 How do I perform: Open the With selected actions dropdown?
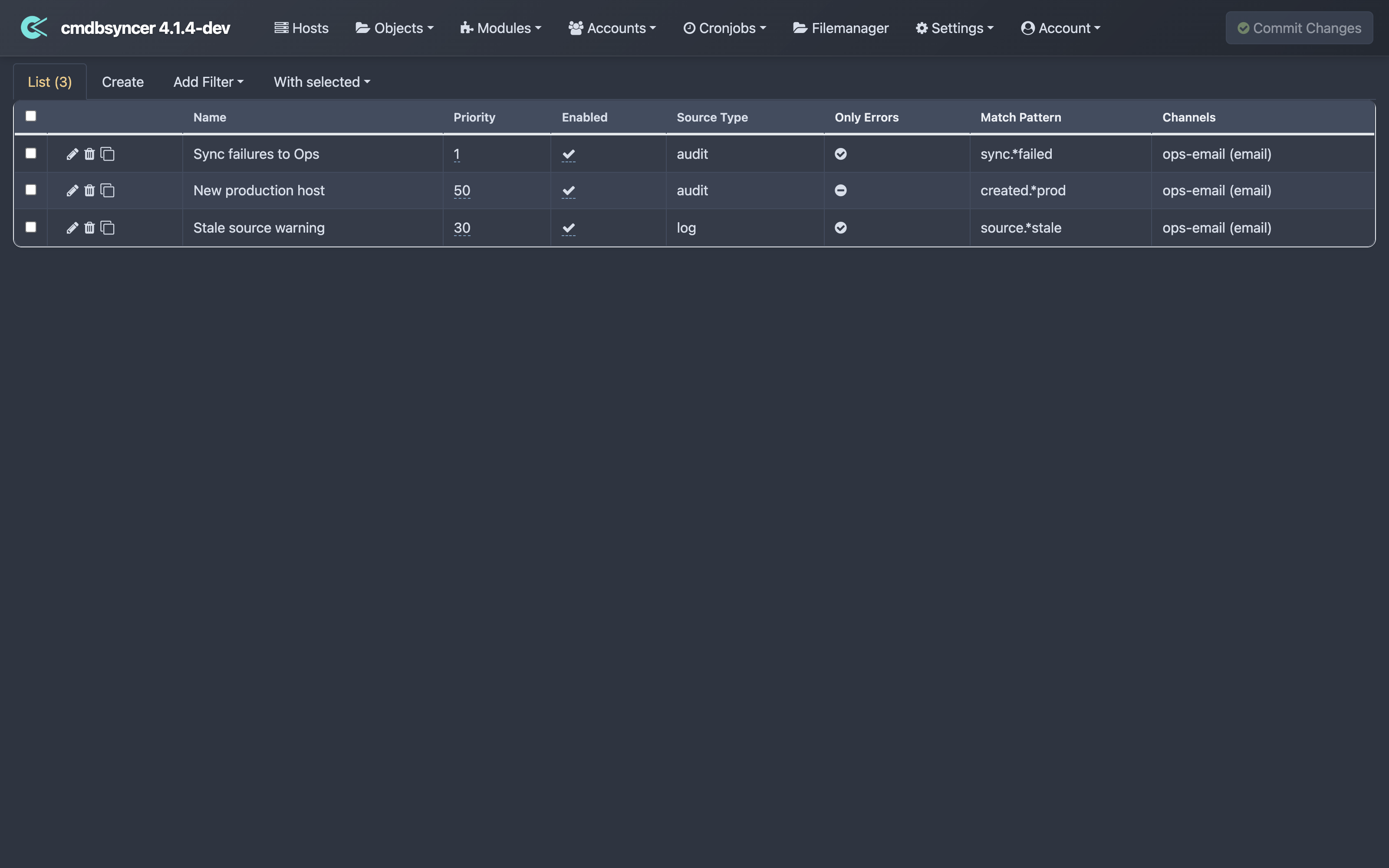(322, 82)
